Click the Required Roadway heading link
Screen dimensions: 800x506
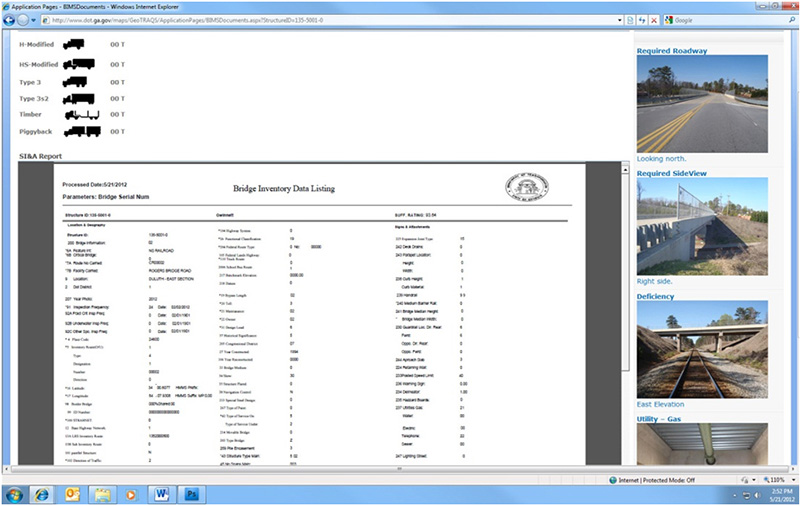coord(672,50)
